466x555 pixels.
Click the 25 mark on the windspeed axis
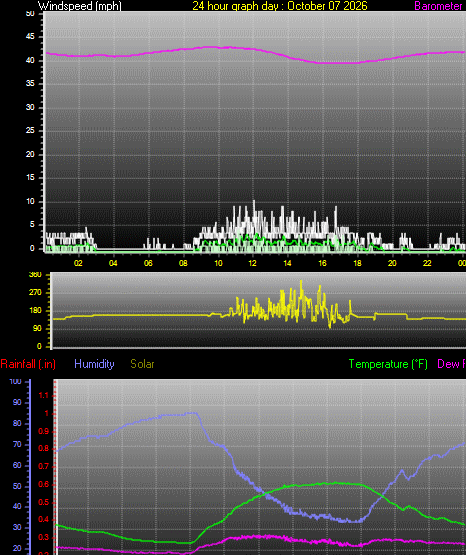30,131
